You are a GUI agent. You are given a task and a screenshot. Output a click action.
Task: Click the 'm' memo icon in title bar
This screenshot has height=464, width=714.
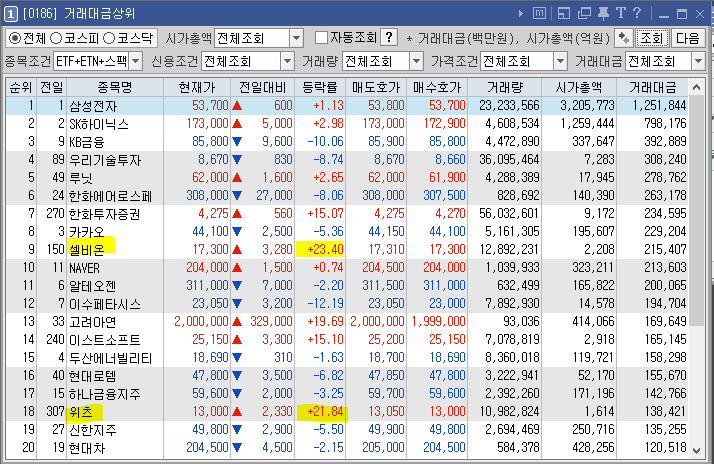coord(540,14)
